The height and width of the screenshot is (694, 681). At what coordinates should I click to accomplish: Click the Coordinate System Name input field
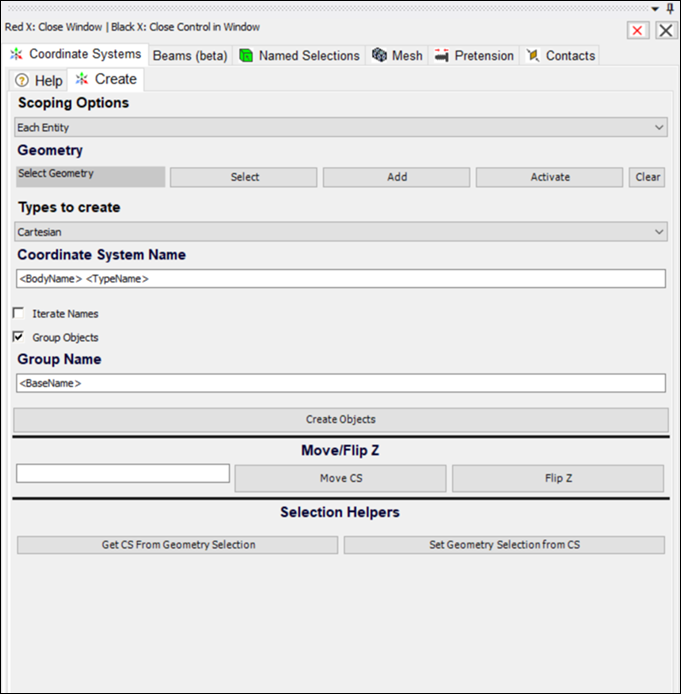point(341,279)
